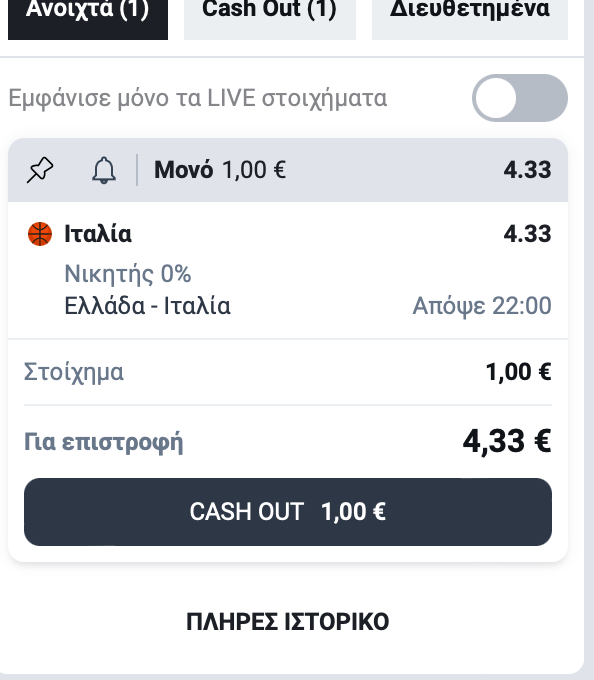Enable notifications with the bell icon
594x680 pixels.
pos(104,170)
